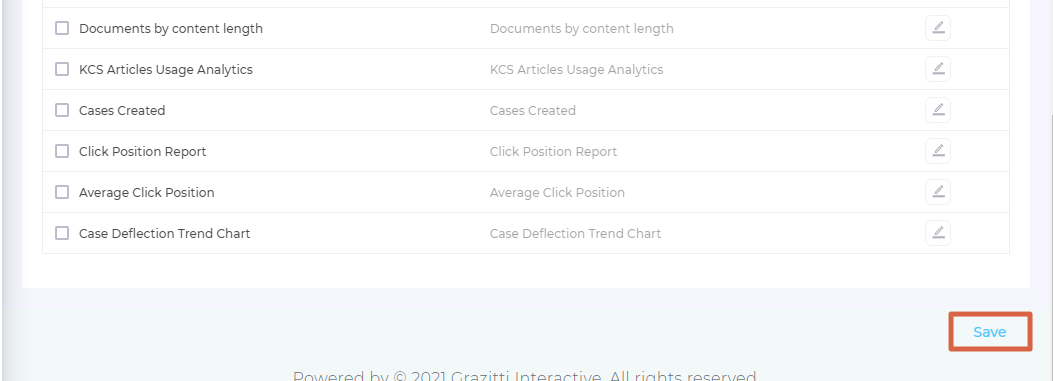
Task: Click the Click Position Report description text
Action: 553,151
